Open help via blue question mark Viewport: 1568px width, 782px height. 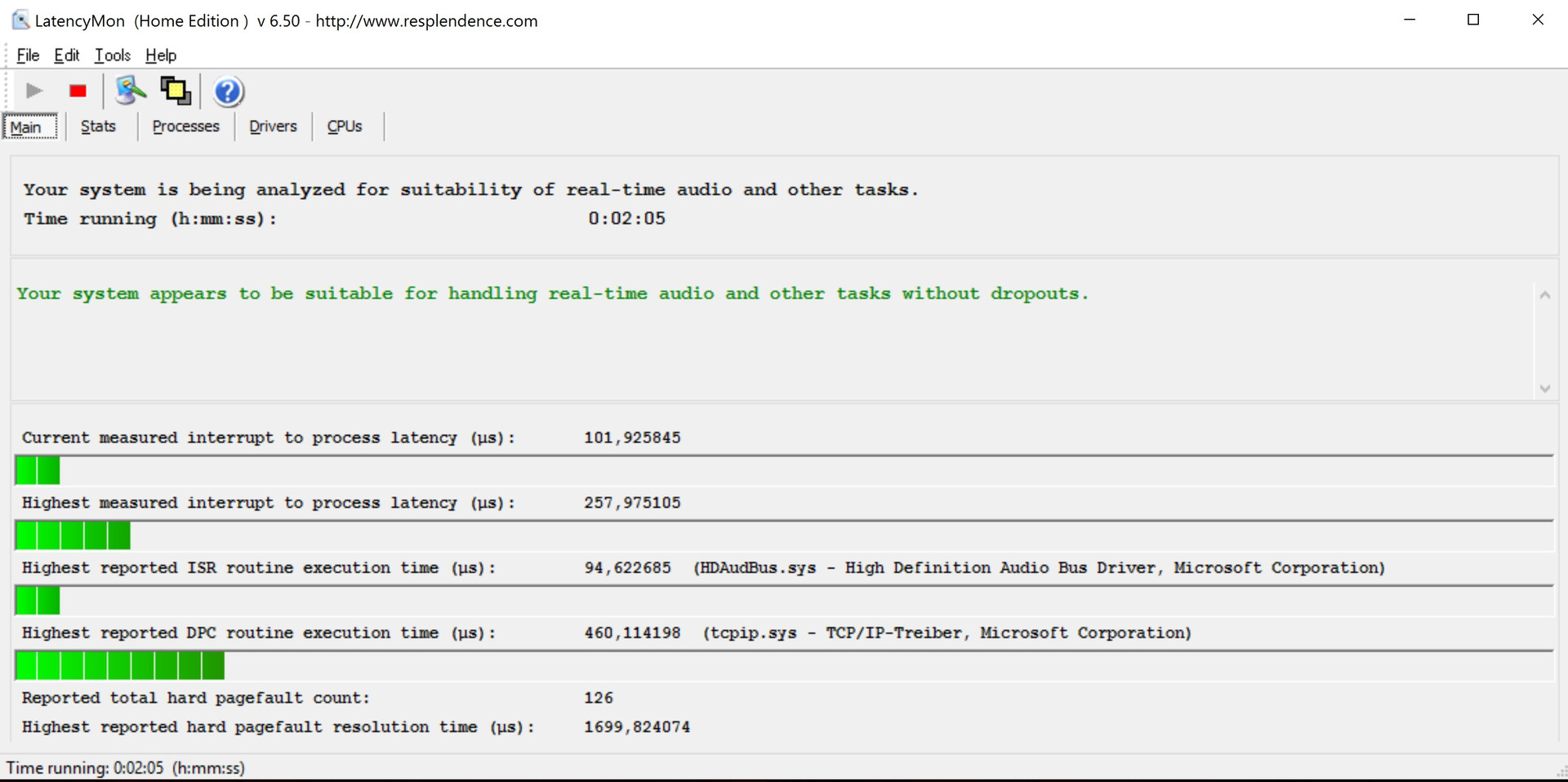(229, 91)
